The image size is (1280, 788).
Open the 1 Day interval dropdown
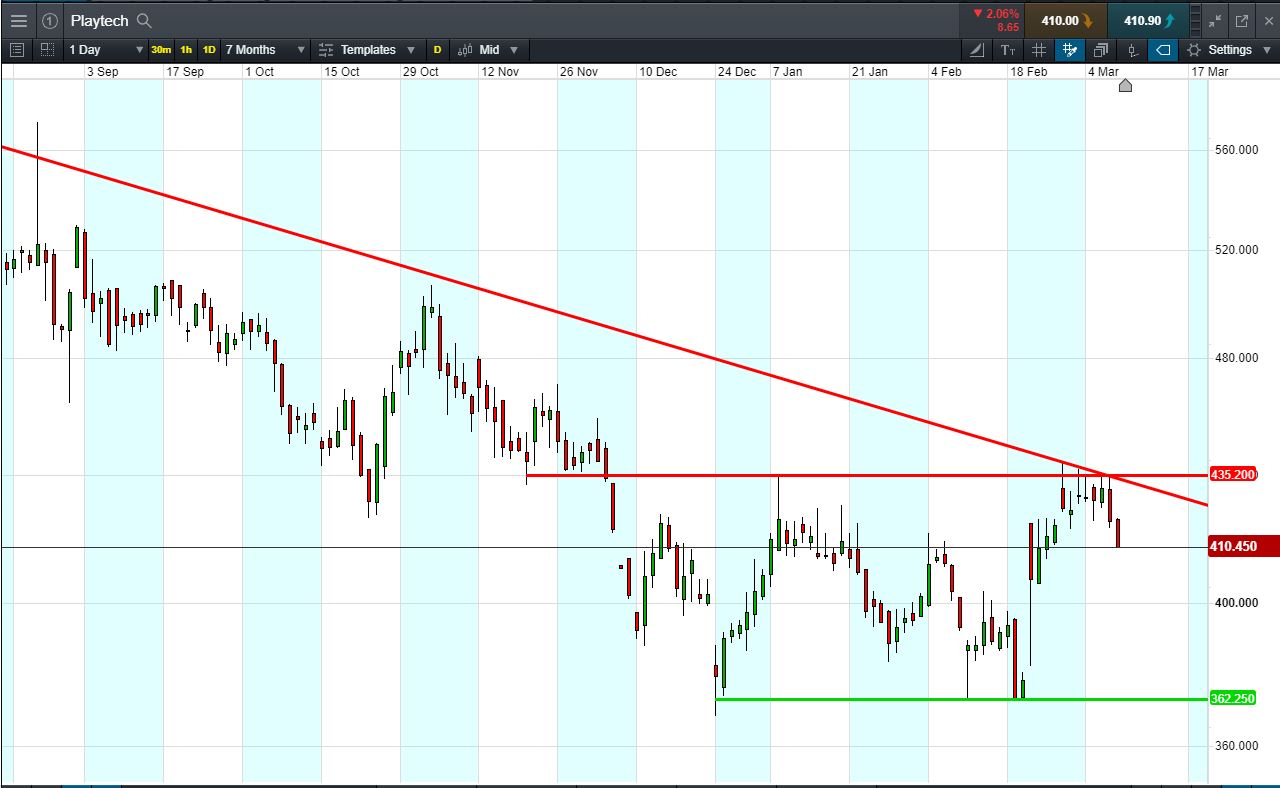[x=106, y=49]
